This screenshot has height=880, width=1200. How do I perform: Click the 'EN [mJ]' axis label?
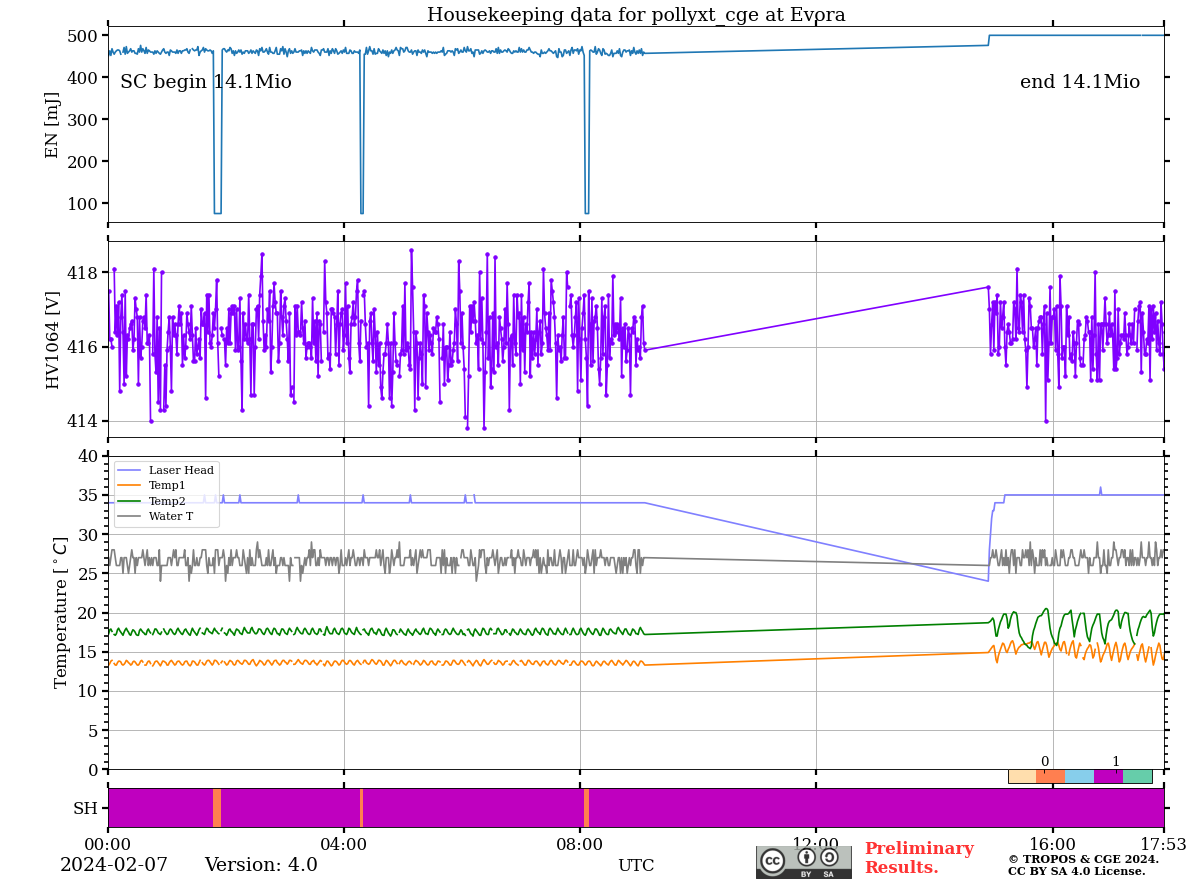point(52,125)
